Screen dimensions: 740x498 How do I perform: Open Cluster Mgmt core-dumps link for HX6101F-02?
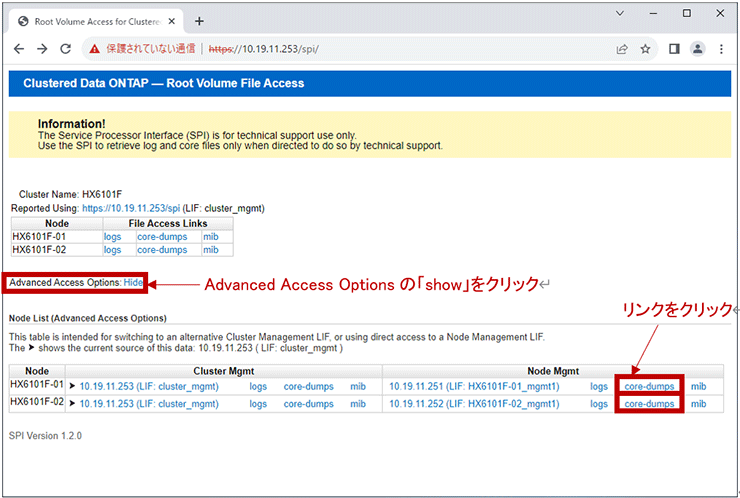coord(309,404)
